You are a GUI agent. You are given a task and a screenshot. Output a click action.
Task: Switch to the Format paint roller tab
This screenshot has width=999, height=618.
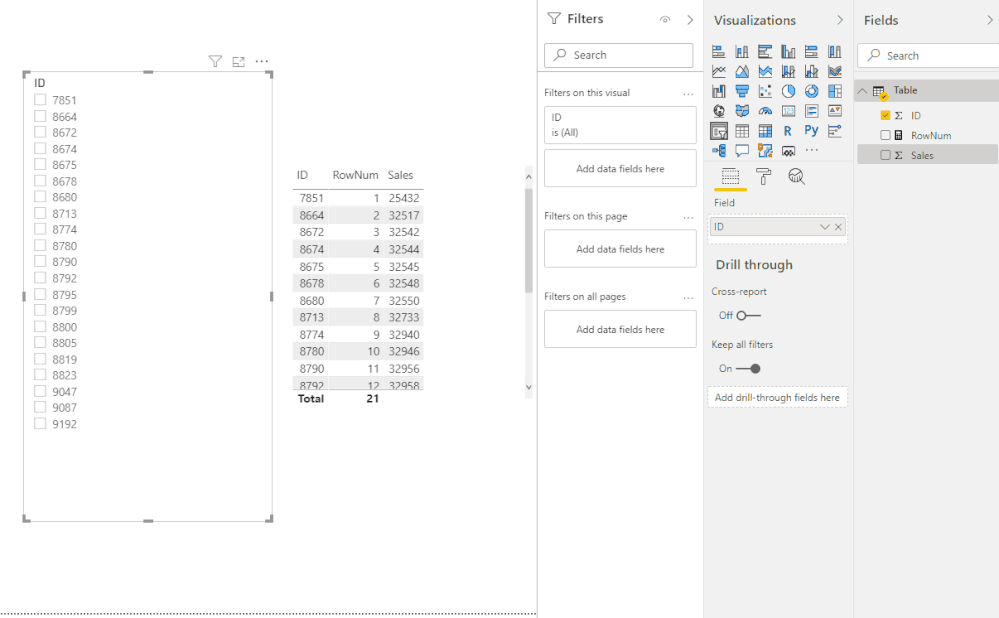coord(763,176)
